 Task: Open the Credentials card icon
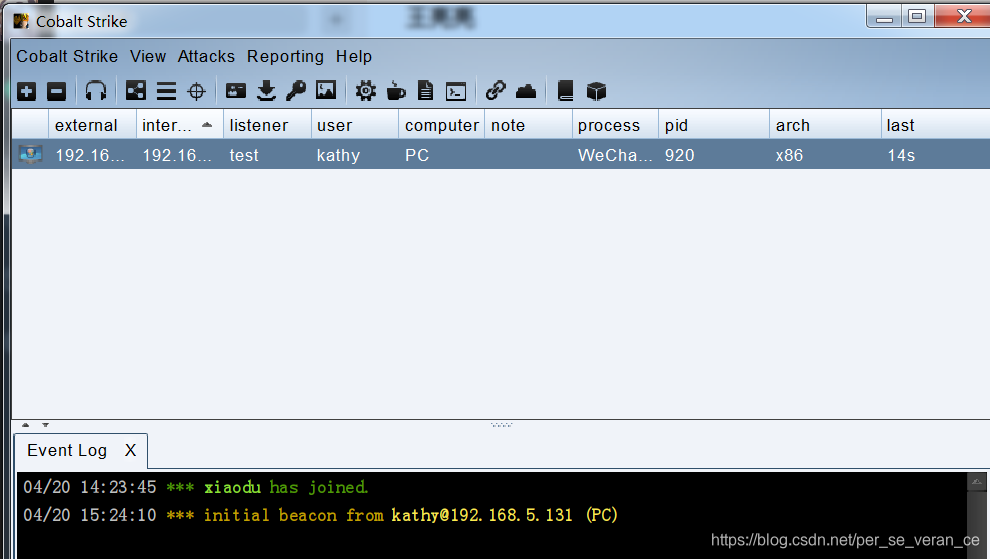236,91
